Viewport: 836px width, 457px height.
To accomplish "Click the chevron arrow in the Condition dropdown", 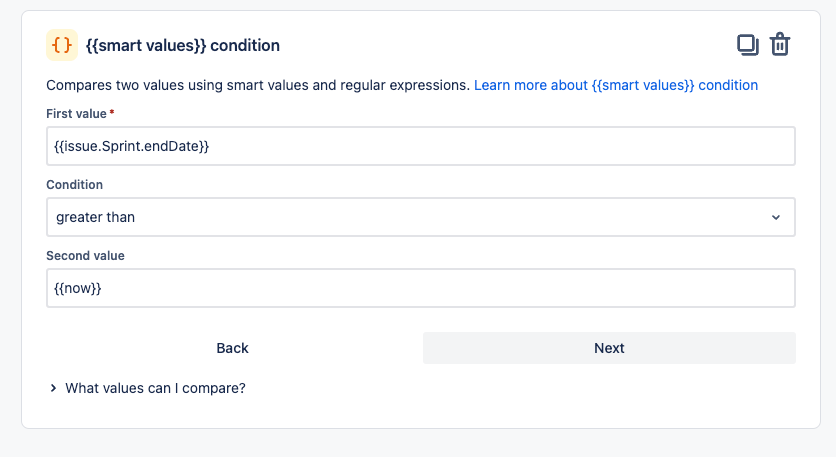I will pos(776,218).
